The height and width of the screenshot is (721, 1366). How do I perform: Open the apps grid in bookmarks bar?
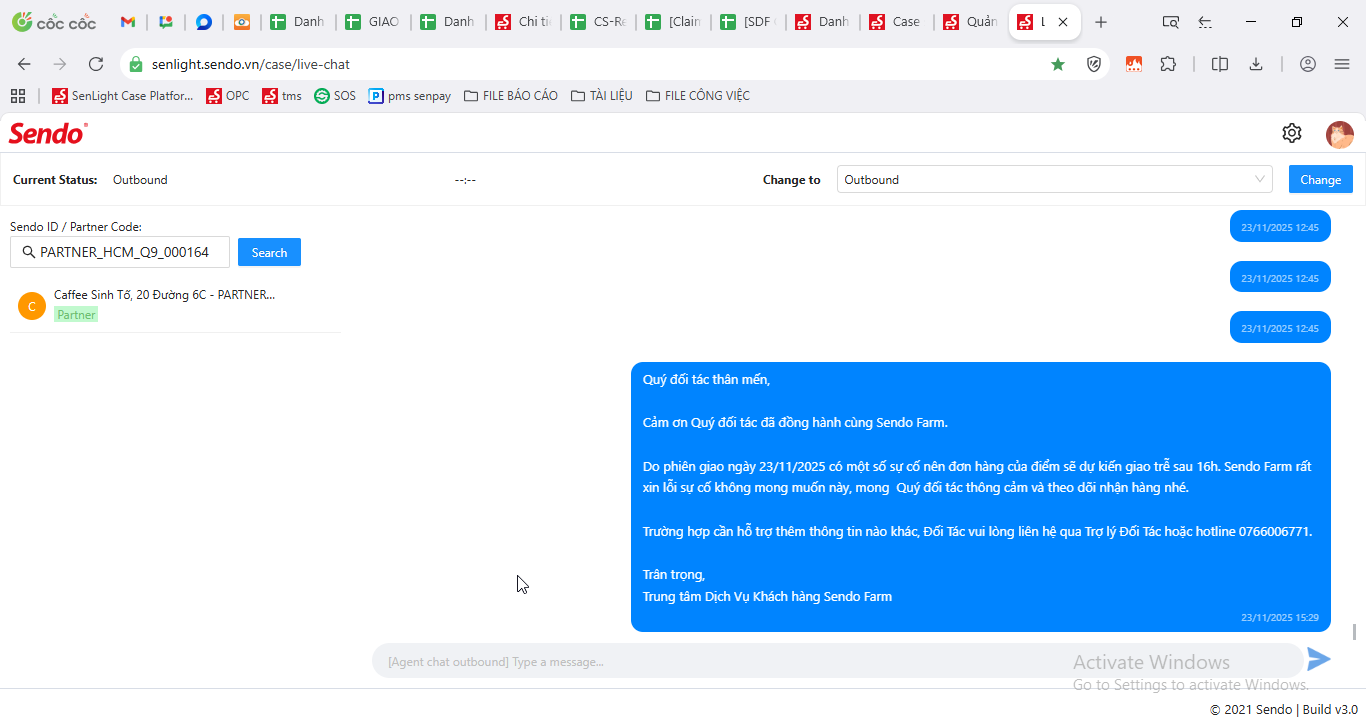[17, 96]
